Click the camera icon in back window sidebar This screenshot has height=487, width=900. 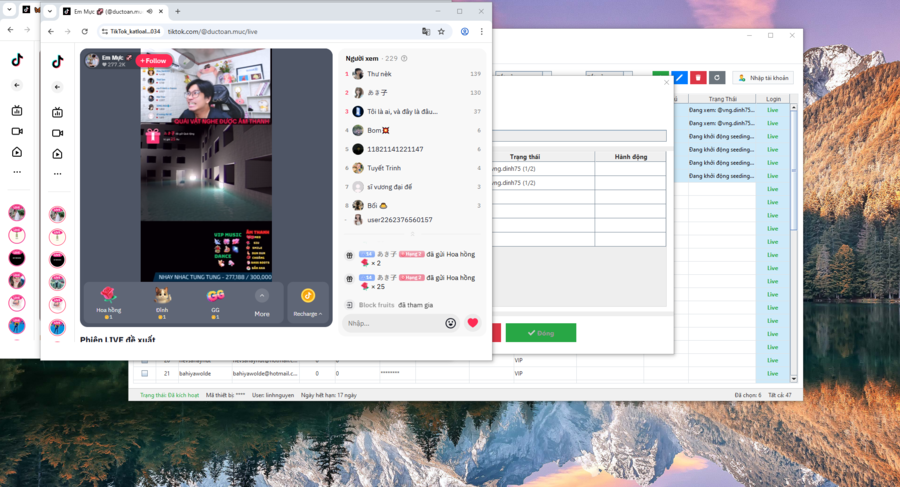17,132
